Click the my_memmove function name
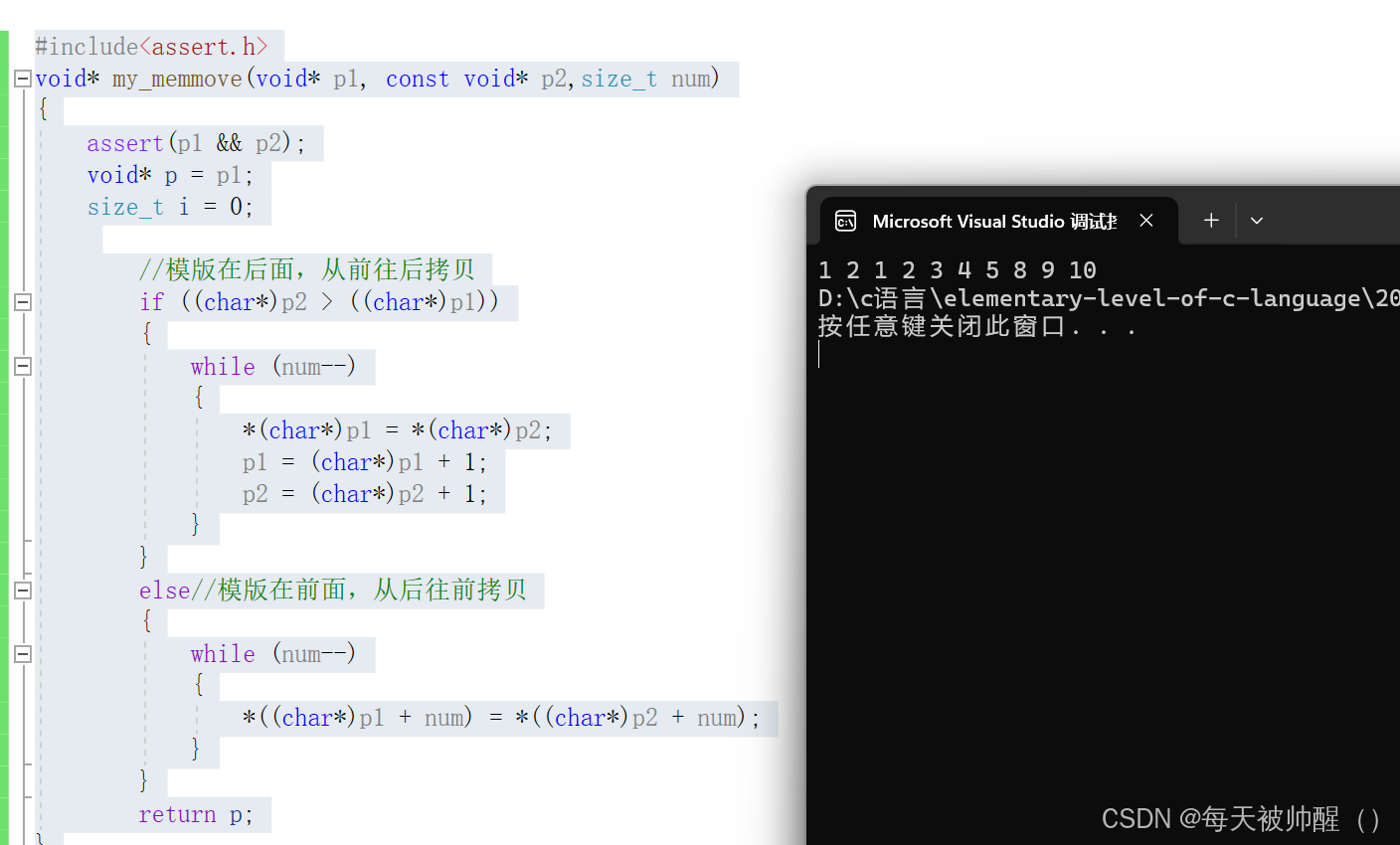 [177, 79]
